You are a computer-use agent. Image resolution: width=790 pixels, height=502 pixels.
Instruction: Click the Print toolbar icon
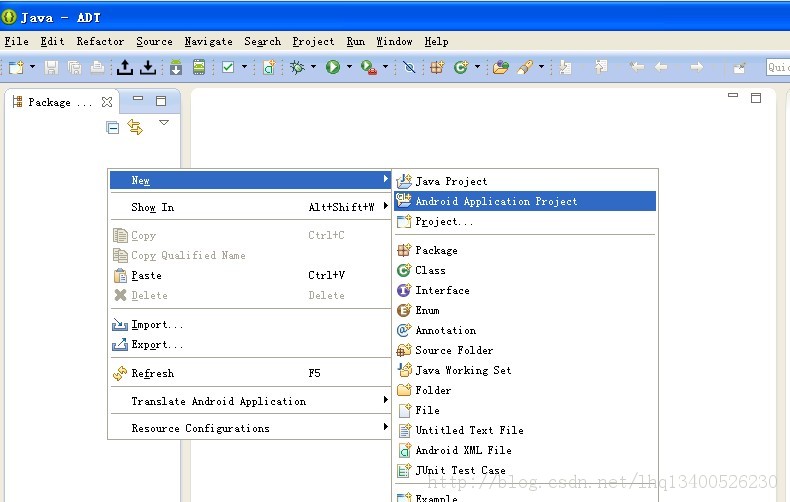97,67
